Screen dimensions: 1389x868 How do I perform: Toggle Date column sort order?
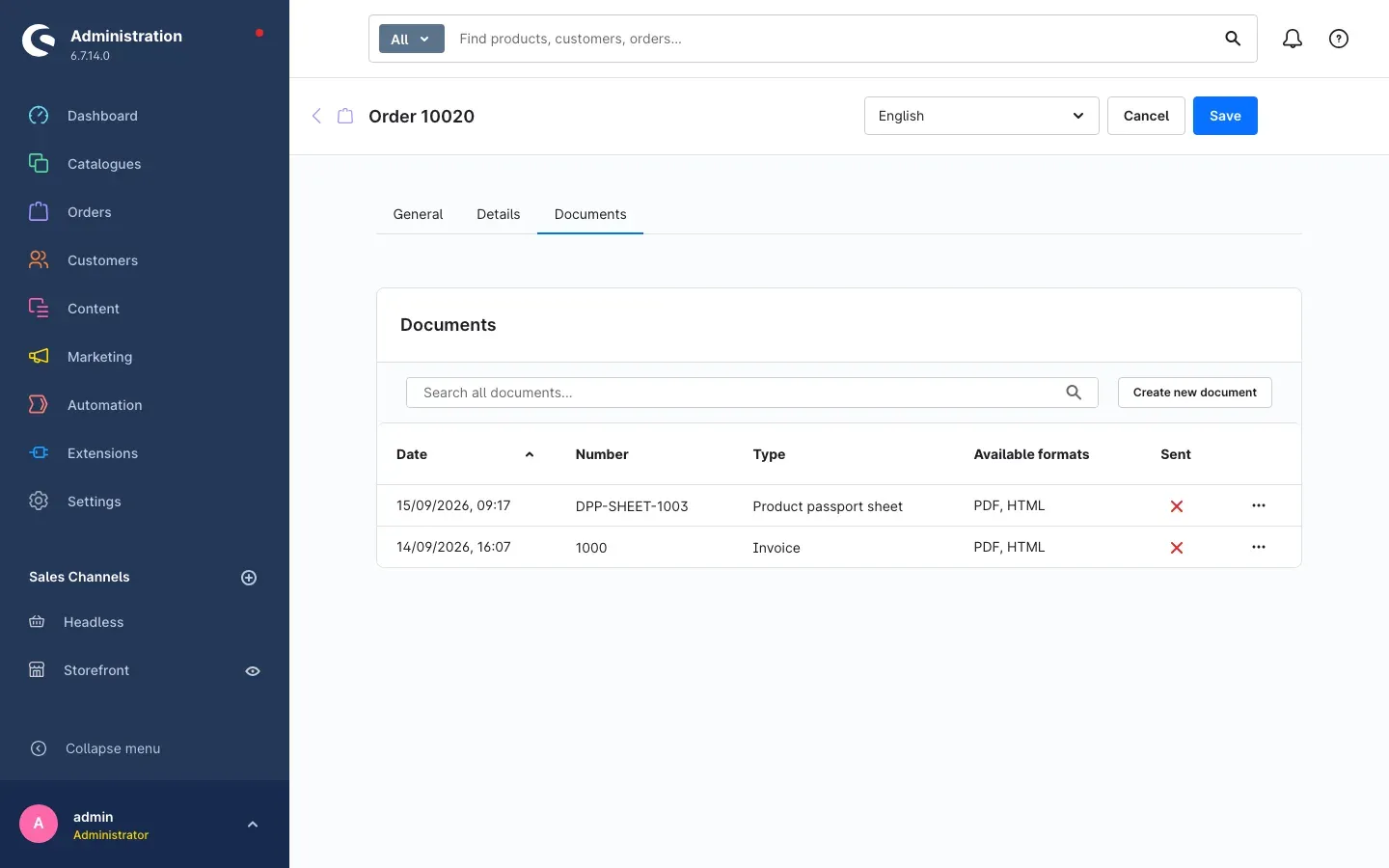pyautogui.click(x=530, y=454)
